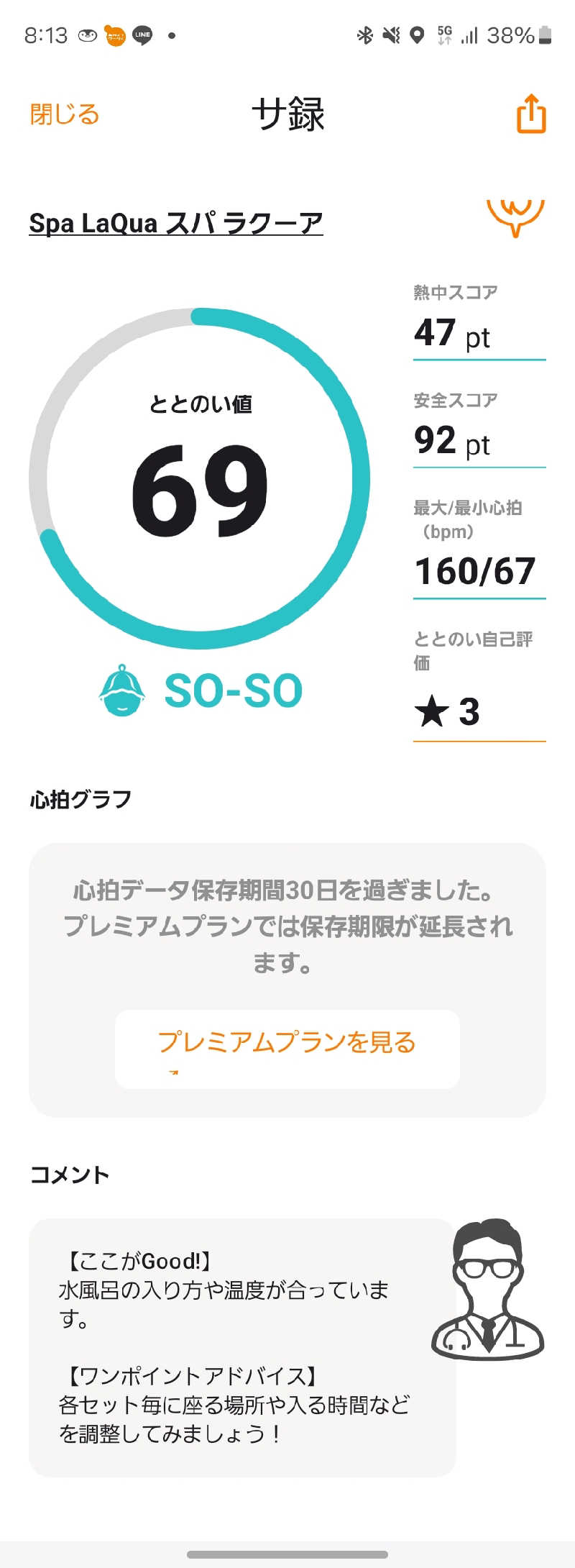Tap the sauna hat mascot icon
The width and height of the screenshot is (575, 1568).
(x=122, y=690)
